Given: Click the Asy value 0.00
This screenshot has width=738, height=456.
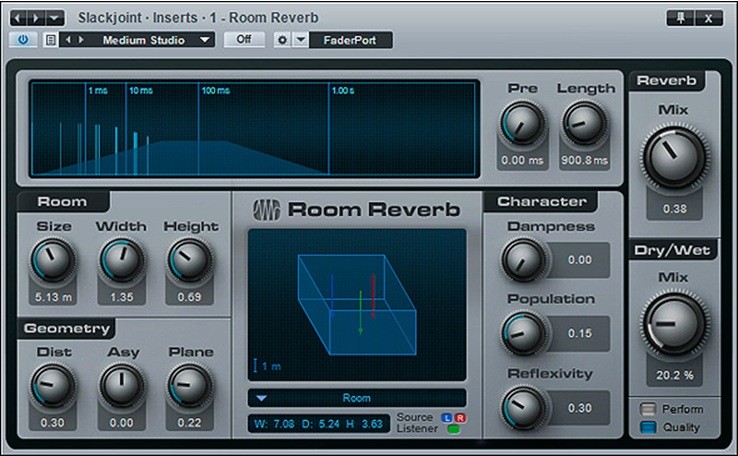Looking at the screenshot, I should click(121, 423).
